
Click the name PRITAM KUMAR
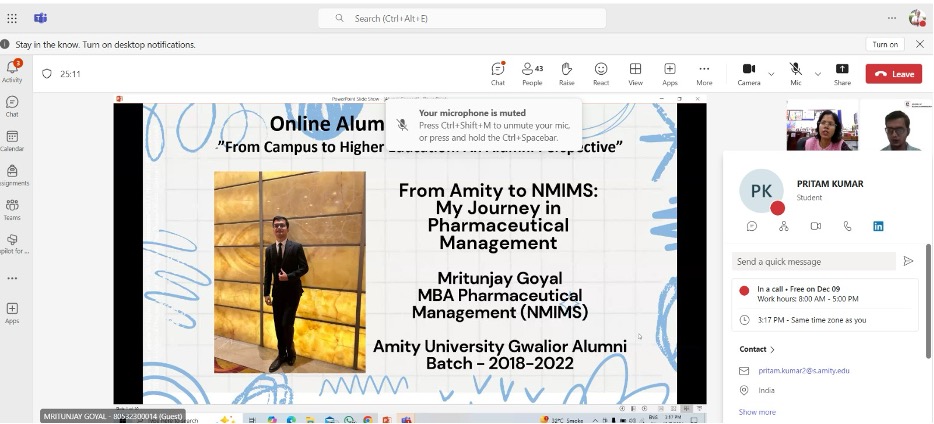click(x=830, y=183)
